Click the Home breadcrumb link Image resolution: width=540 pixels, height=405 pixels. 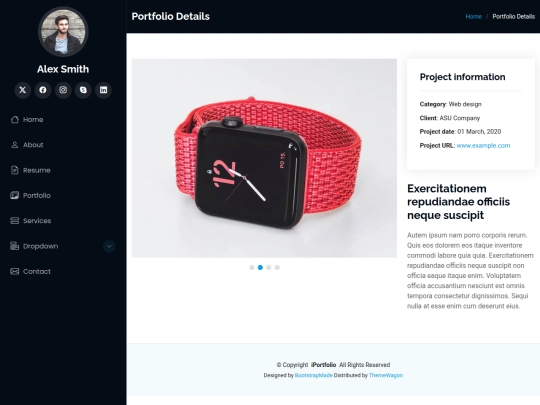474,16
